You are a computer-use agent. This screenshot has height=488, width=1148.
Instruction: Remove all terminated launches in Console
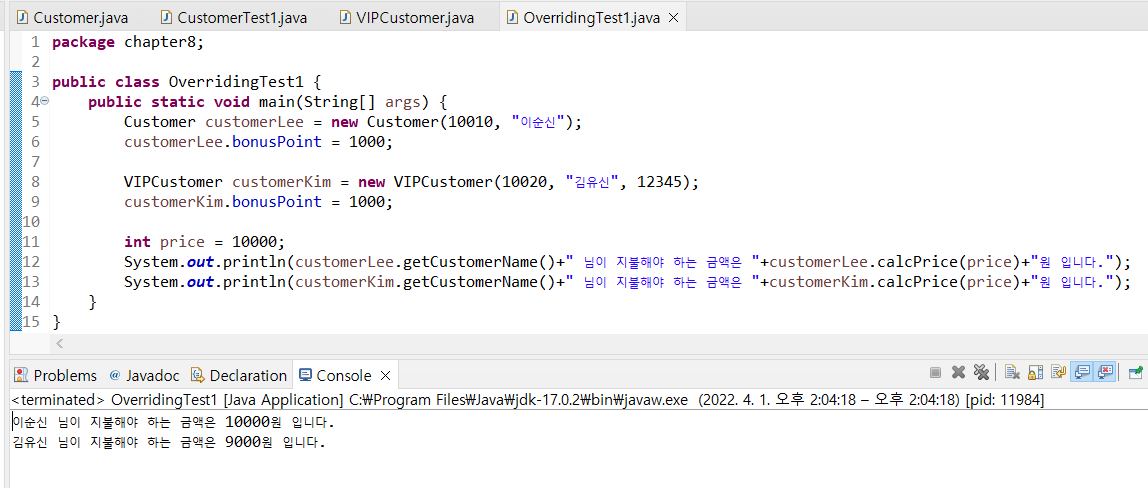pos(981,373)
